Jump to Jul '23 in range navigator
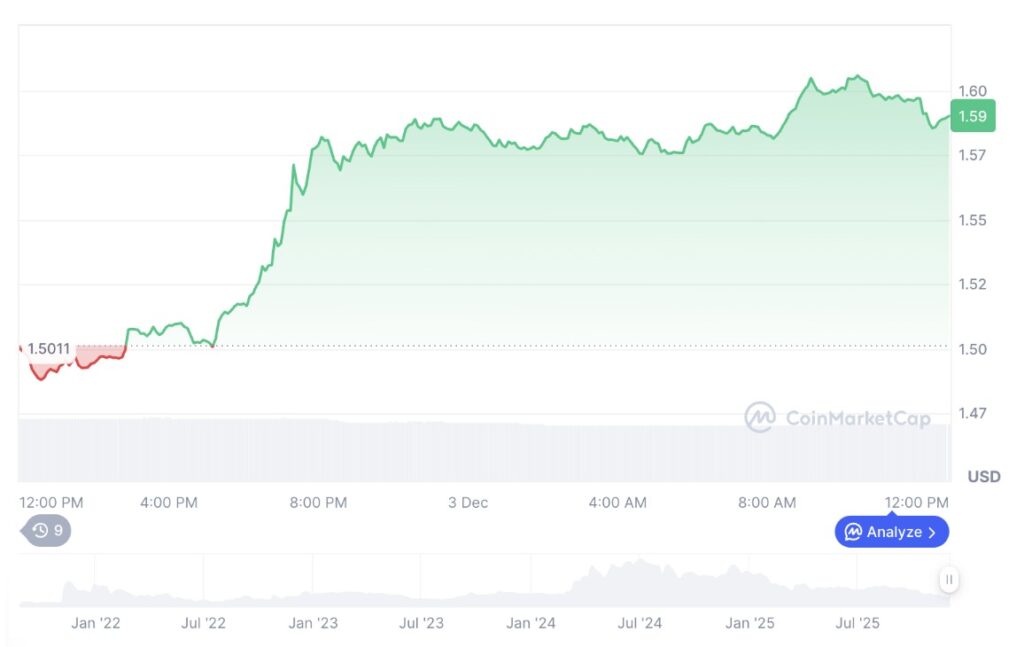Screen dimensions: 1024x647 [421, 623]
